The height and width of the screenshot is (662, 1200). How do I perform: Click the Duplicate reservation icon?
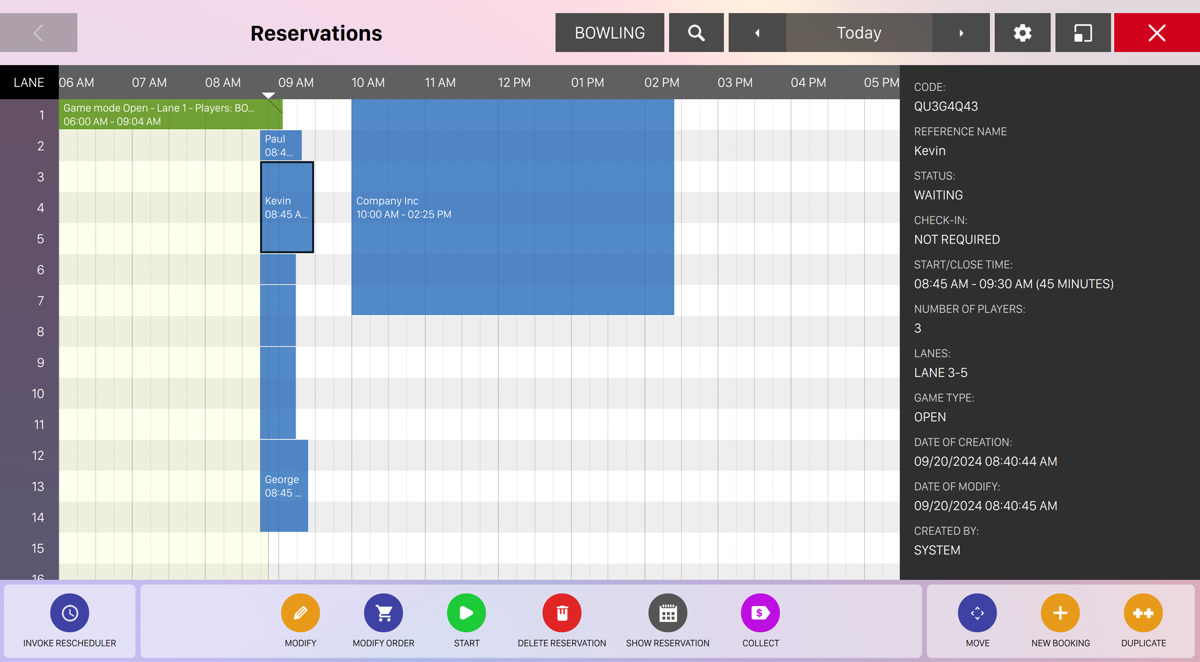click(1143, 613)
